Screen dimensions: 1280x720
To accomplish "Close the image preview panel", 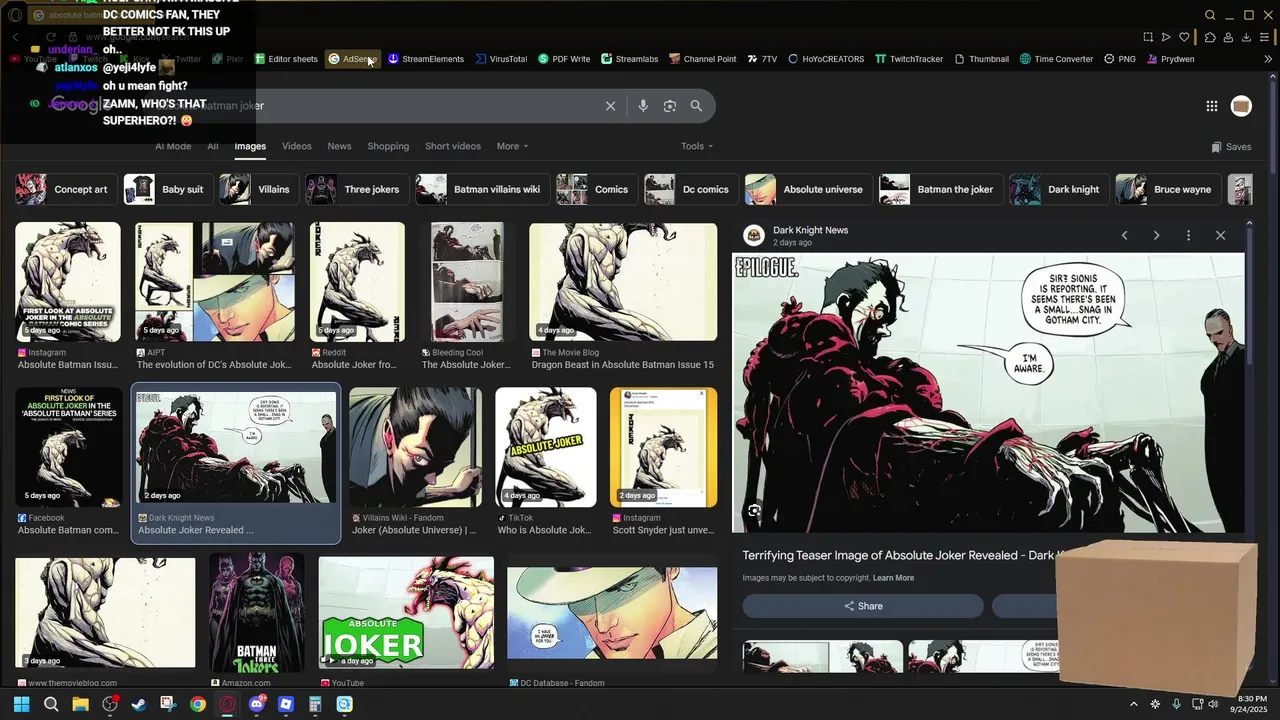I will pyautogui.click(x=1220, y=235).
